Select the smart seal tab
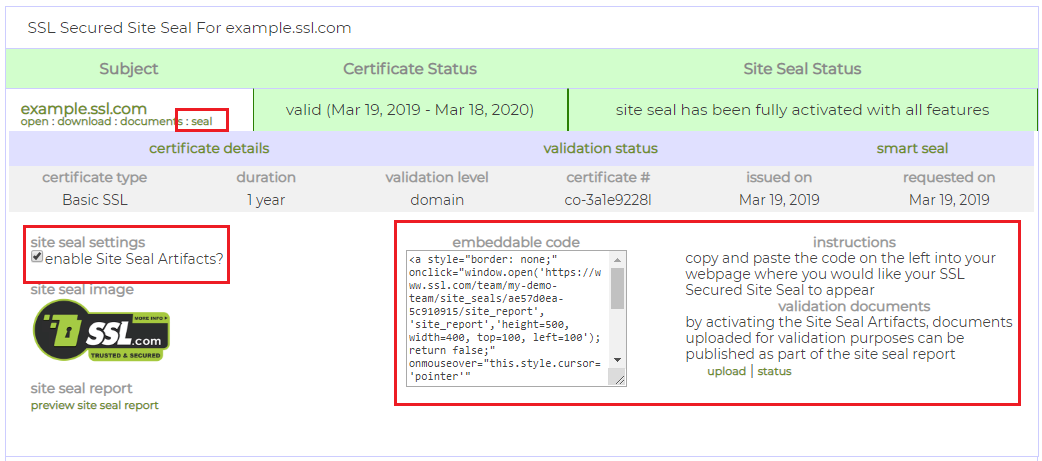Screen dimensions: 1042x461 911,149
